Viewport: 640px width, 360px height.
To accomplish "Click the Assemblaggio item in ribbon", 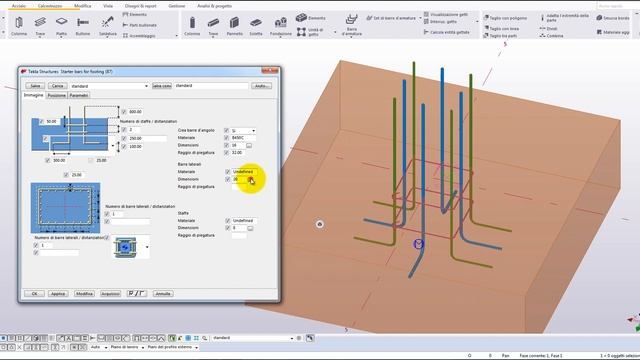I will tap(139, 36).
